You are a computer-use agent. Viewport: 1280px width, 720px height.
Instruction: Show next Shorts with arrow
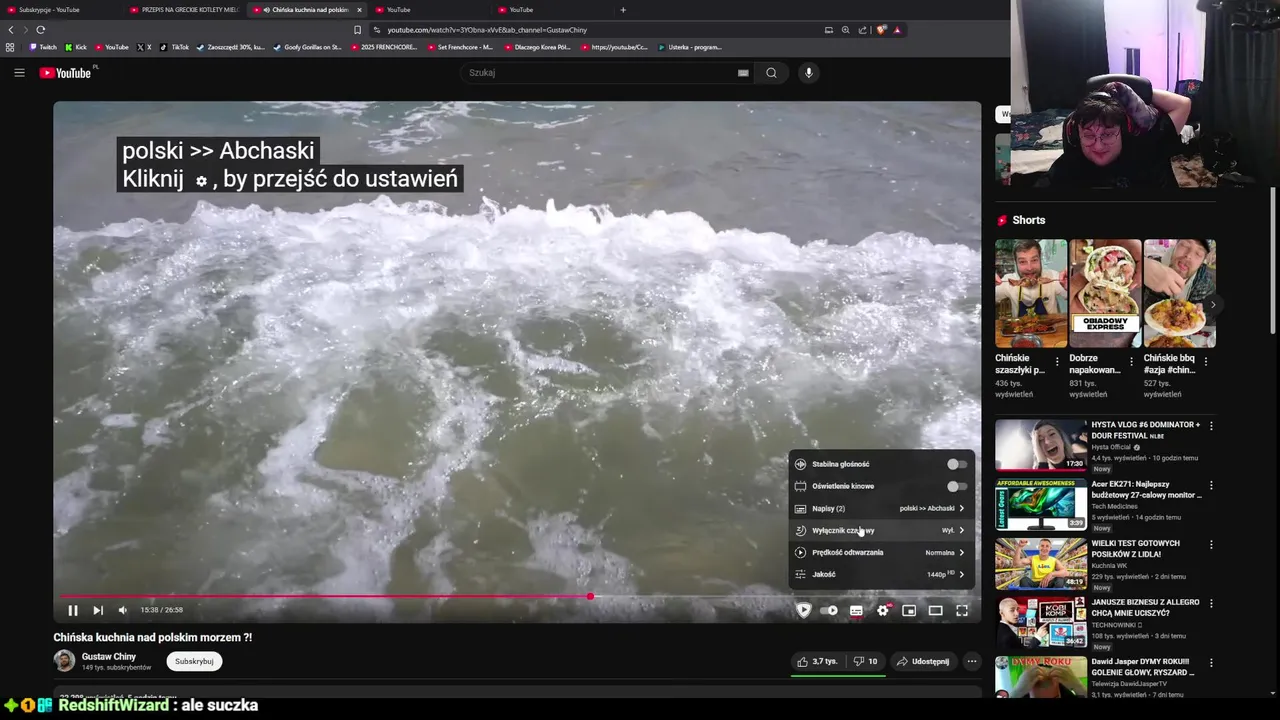(x=1213, y=305)
